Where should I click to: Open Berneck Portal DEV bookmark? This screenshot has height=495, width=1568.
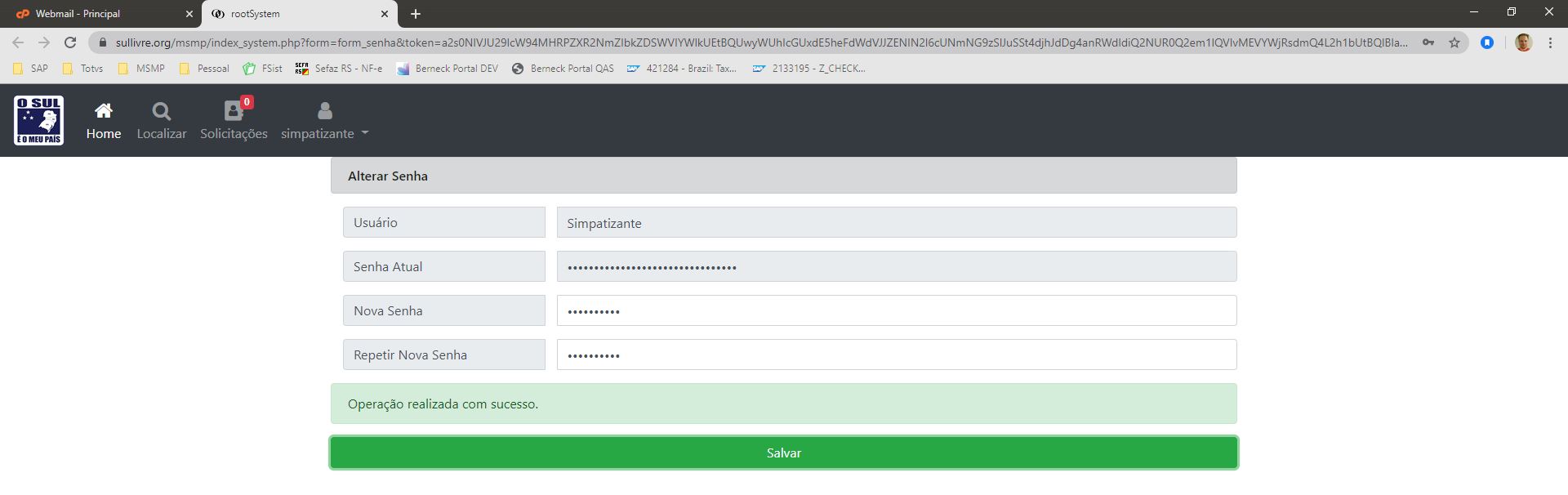[448, 69]
